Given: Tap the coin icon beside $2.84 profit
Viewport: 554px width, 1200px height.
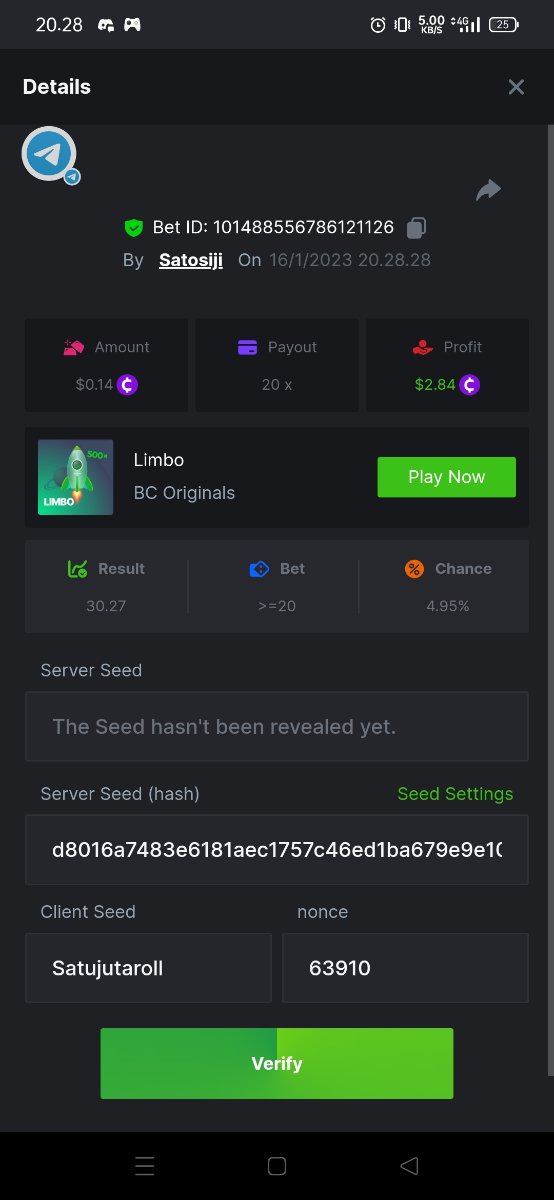Looking at the screenshot, I should pyautogui.click(x=469, y=384).
